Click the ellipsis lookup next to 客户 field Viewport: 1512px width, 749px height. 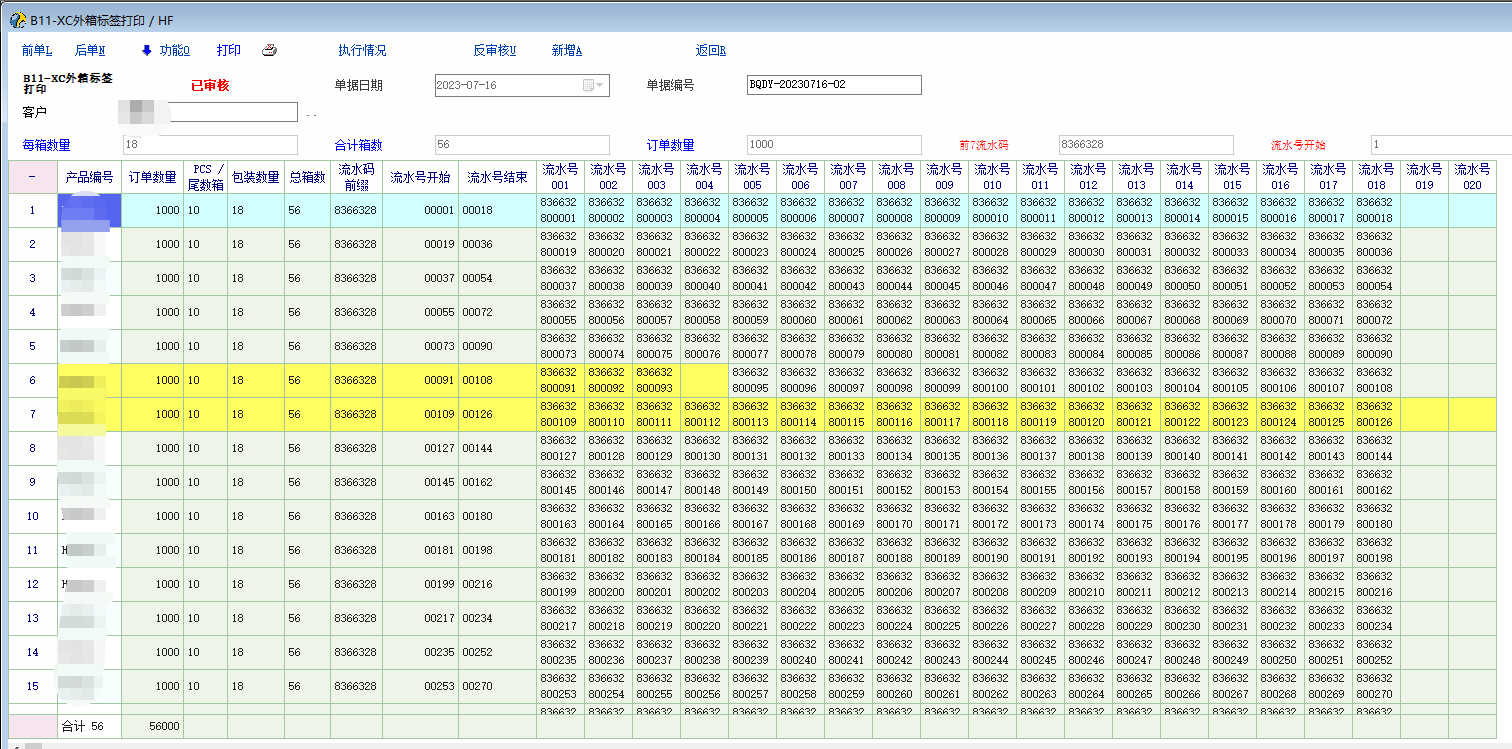point(312,114)
